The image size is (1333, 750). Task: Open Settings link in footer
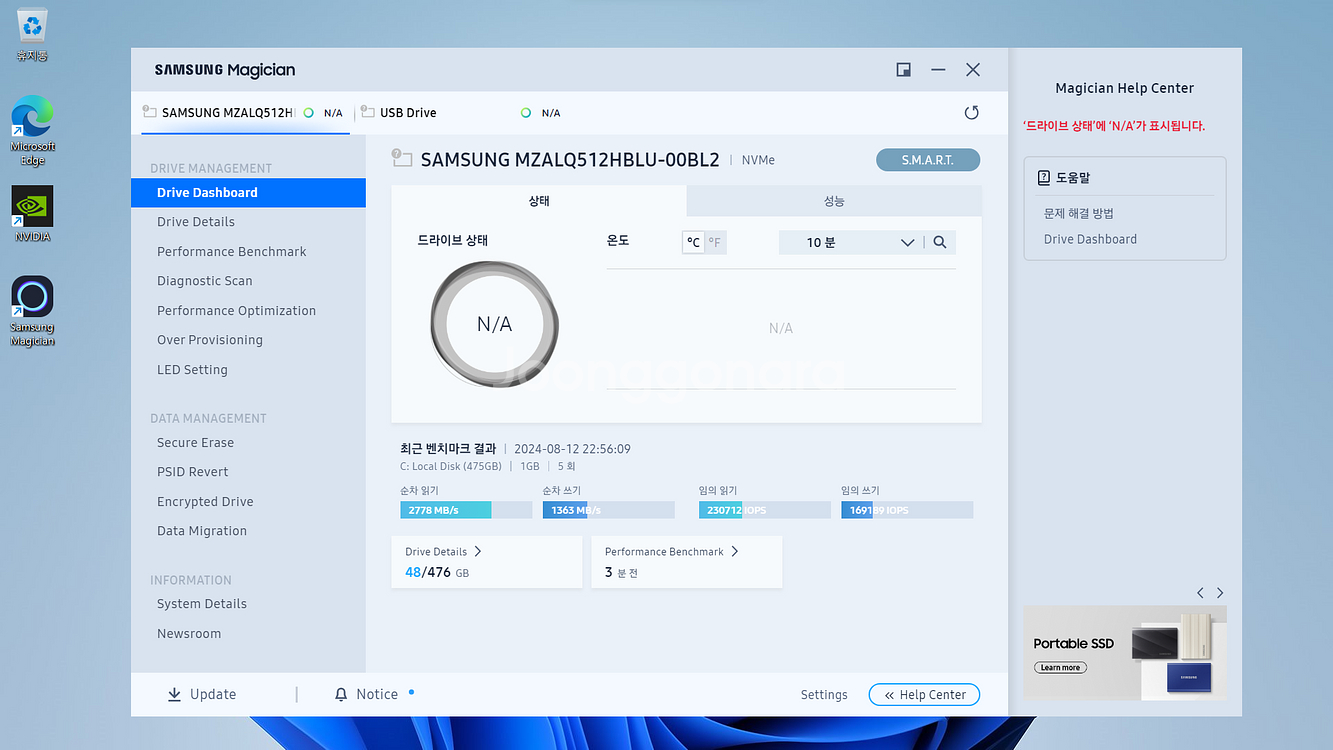pos(824,695)
